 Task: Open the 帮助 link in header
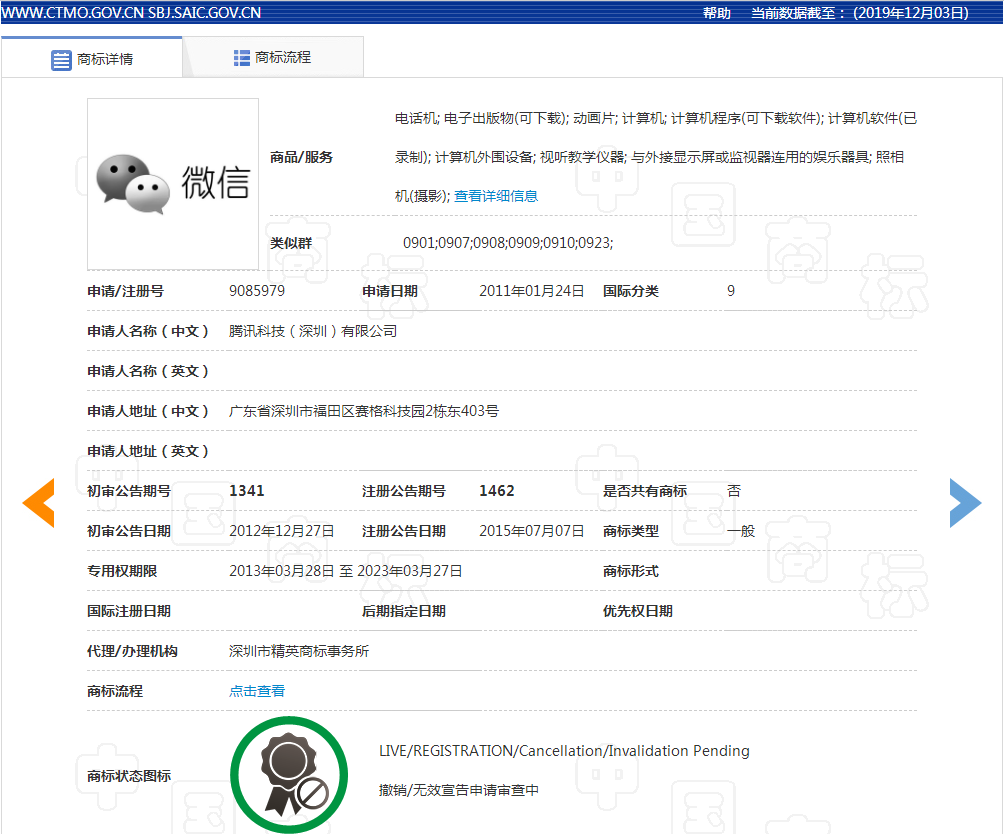(x=717, y=13)
